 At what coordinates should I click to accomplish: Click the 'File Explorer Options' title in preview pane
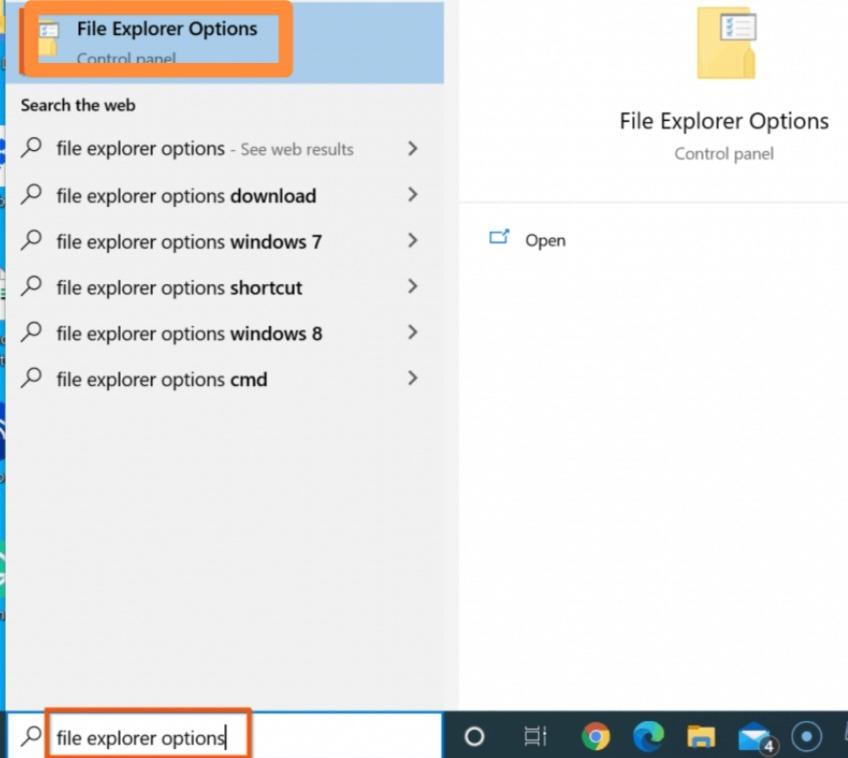click(x=724, y=121)
